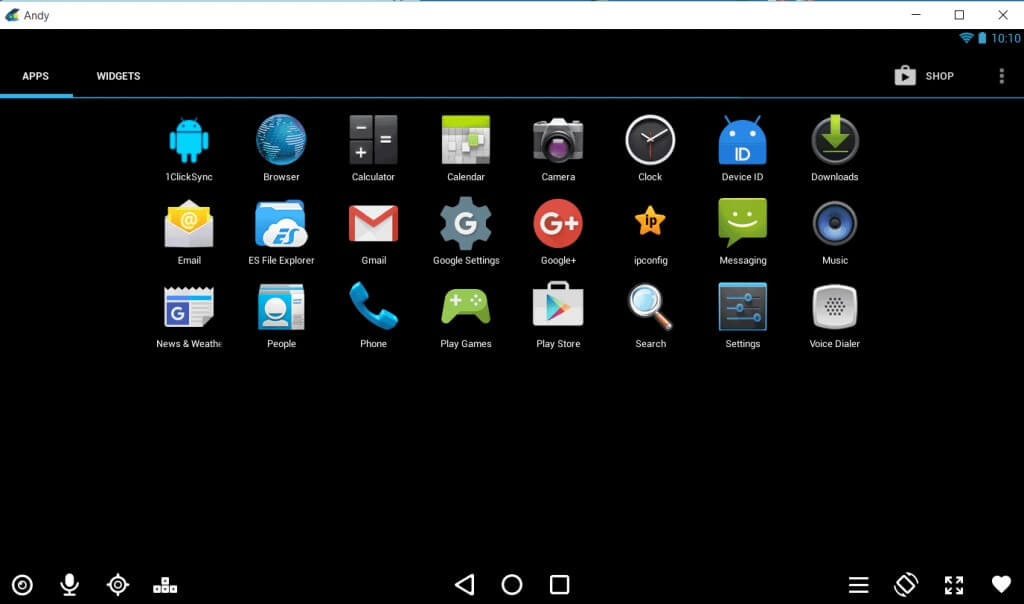Image resolution: width=1024 pixels, height=604 pixels.
Task: Toggle the microphone in bottom toolbar
Action: pos(69,585)
